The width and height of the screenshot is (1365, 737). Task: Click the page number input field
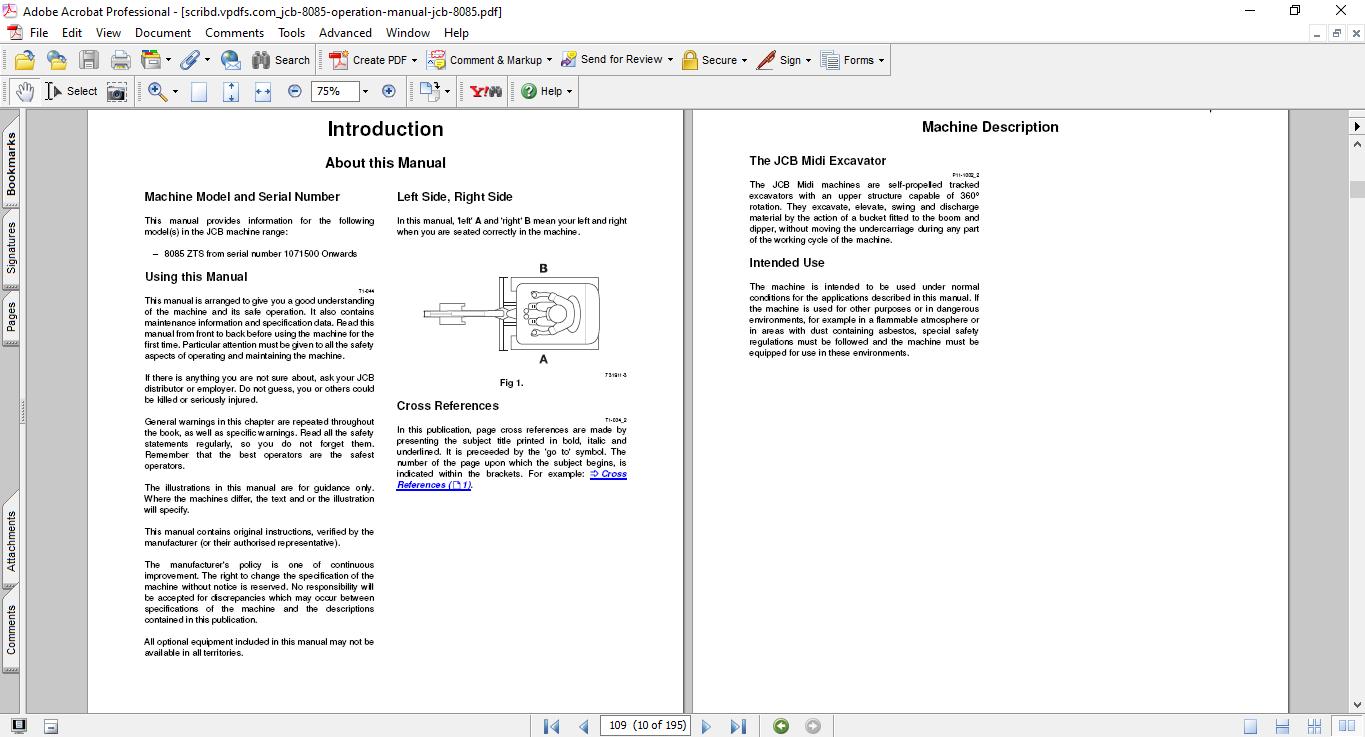(646, 725)
